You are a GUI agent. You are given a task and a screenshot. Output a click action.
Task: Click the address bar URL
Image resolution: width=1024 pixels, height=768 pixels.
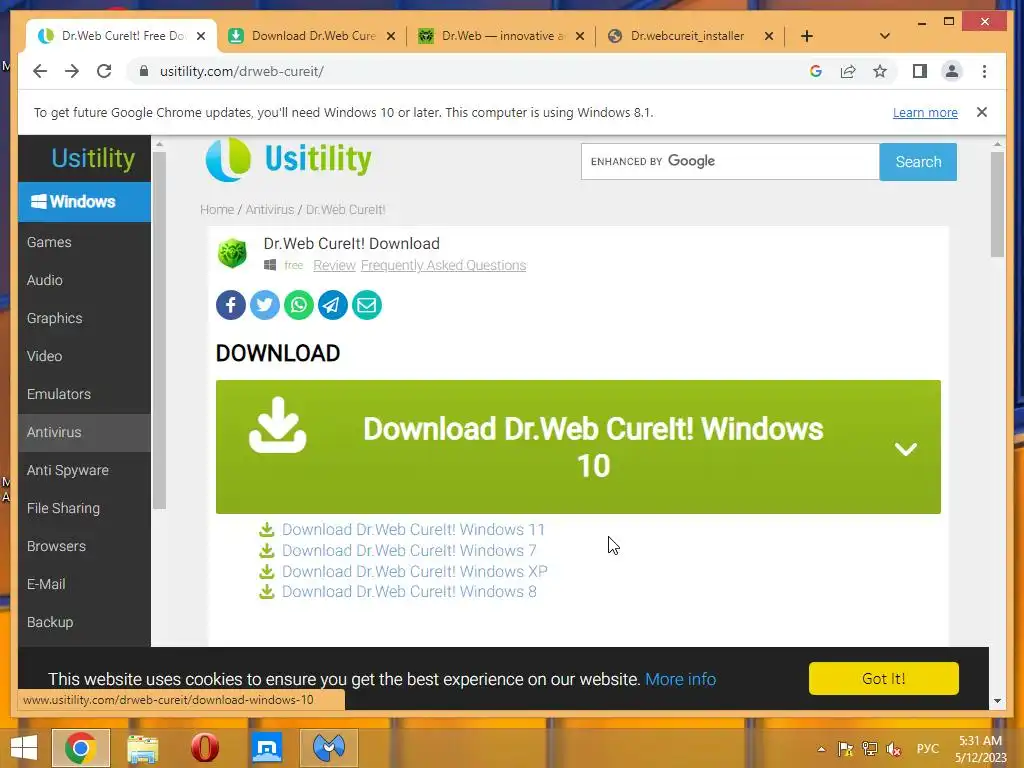(x=242, y=71)
